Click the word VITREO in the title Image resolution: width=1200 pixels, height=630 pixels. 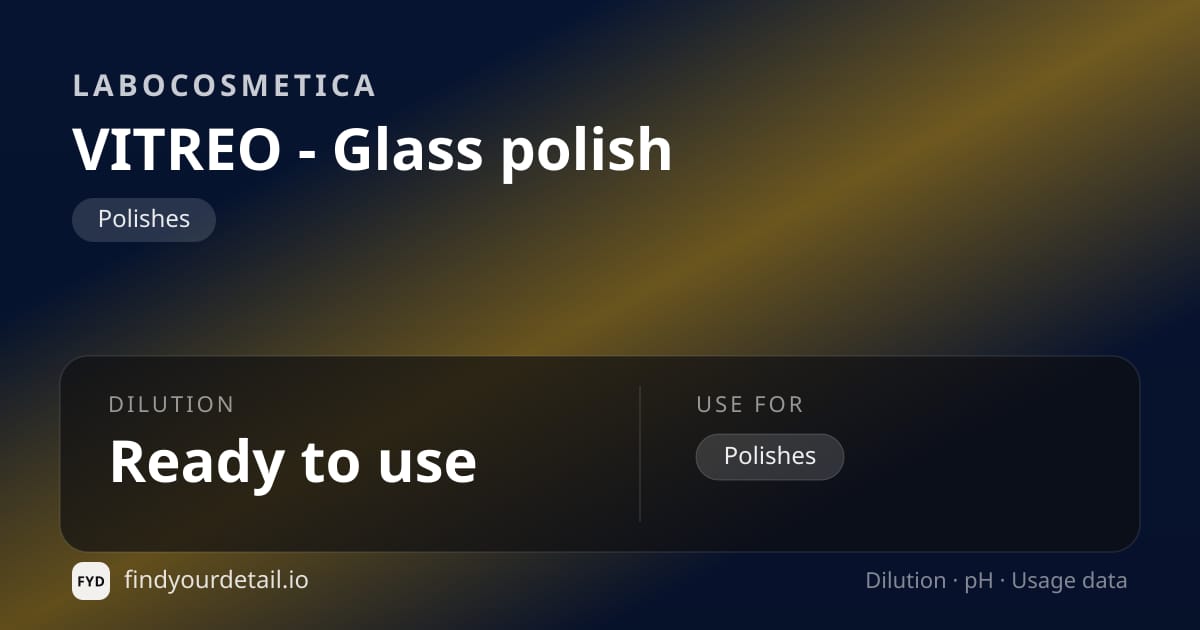coord(177,150)
